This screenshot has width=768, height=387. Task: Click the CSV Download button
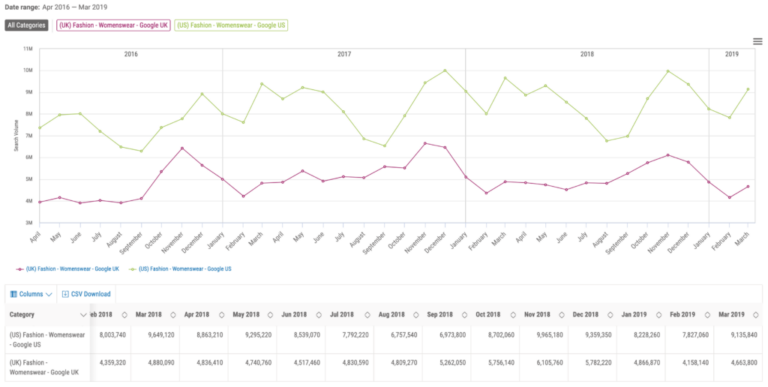coord(86,294)
